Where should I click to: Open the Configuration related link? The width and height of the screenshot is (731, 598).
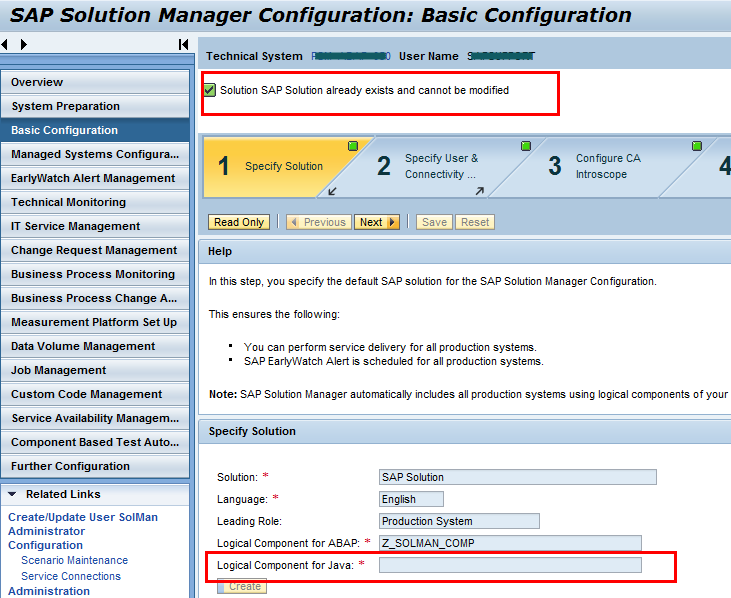[45, 545]
